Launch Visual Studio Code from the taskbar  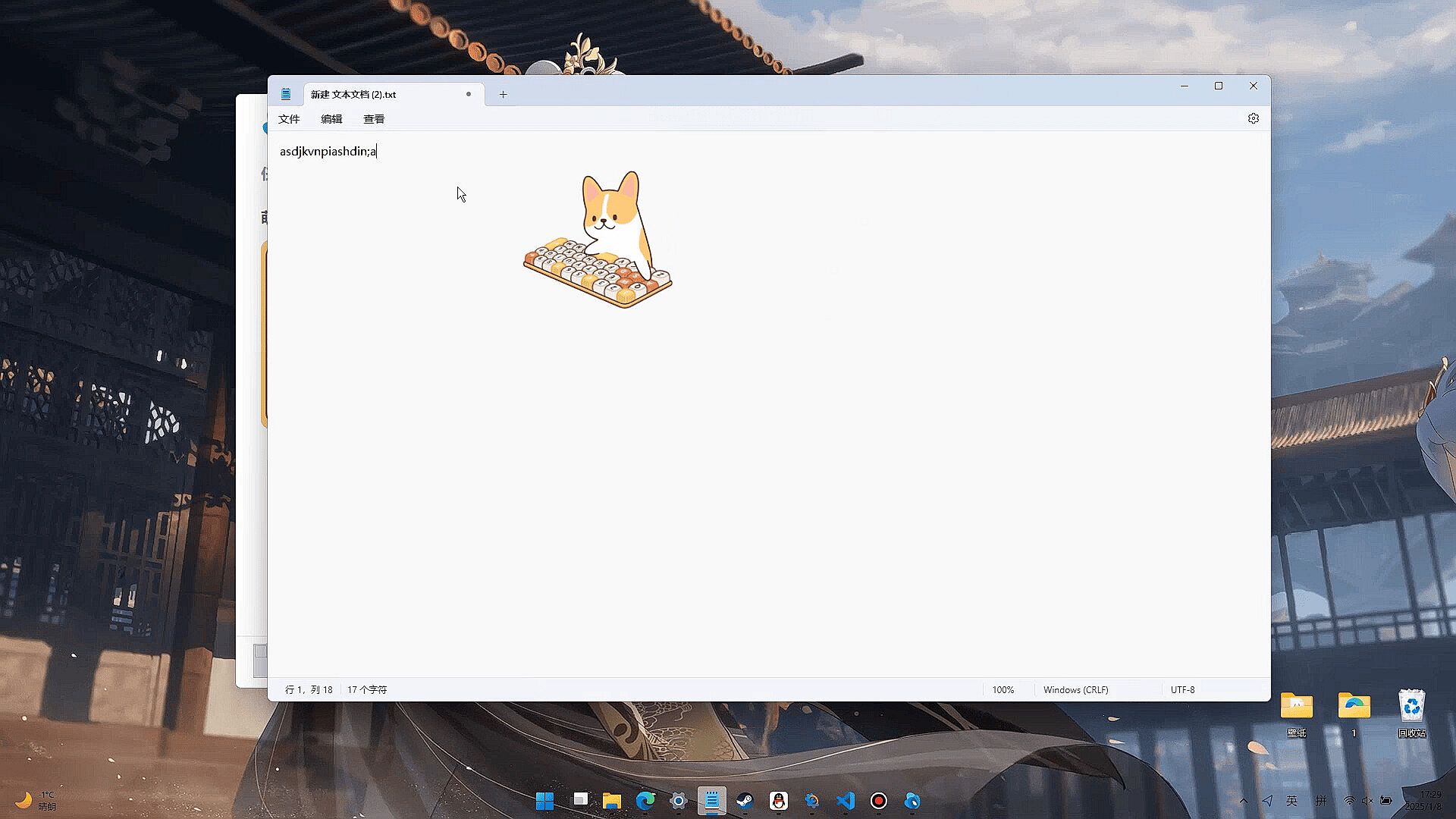tap(846, 801)
